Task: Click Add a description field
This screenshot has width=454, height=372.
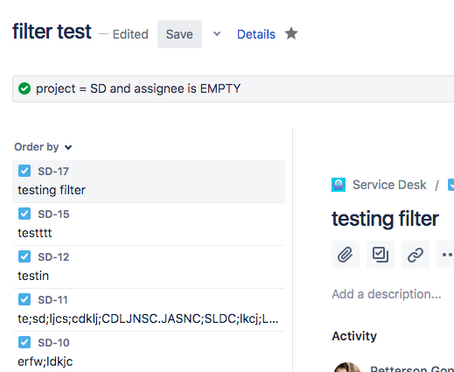Action: coord(386,294)
